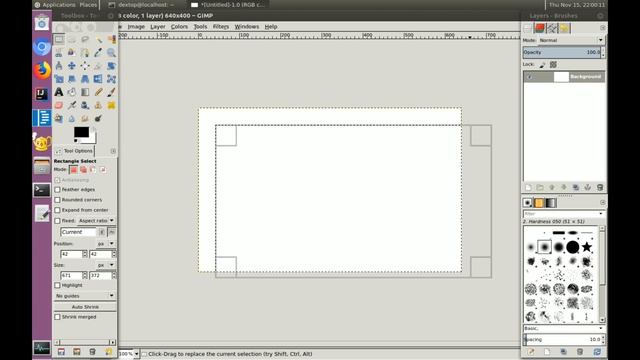
Task: Open the Image menu
Action: [x=136, y=27]
